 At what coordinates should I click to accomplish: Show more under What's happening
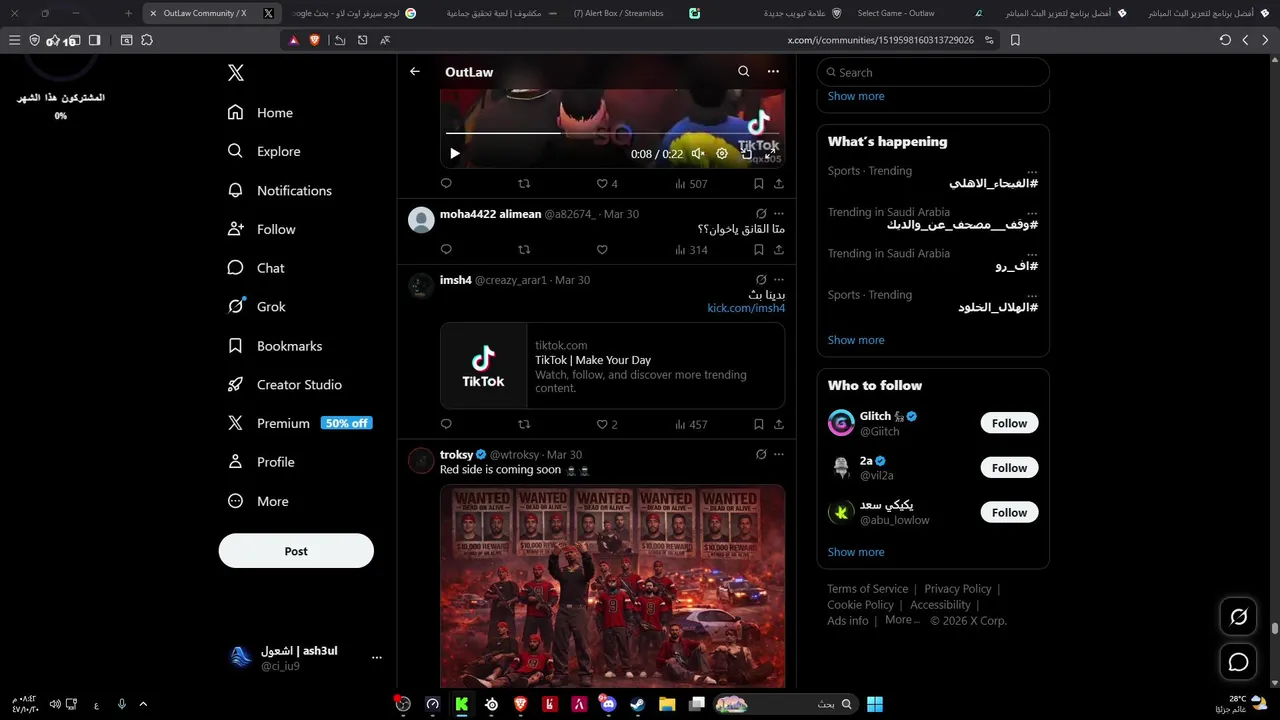[x=856, y=340]
